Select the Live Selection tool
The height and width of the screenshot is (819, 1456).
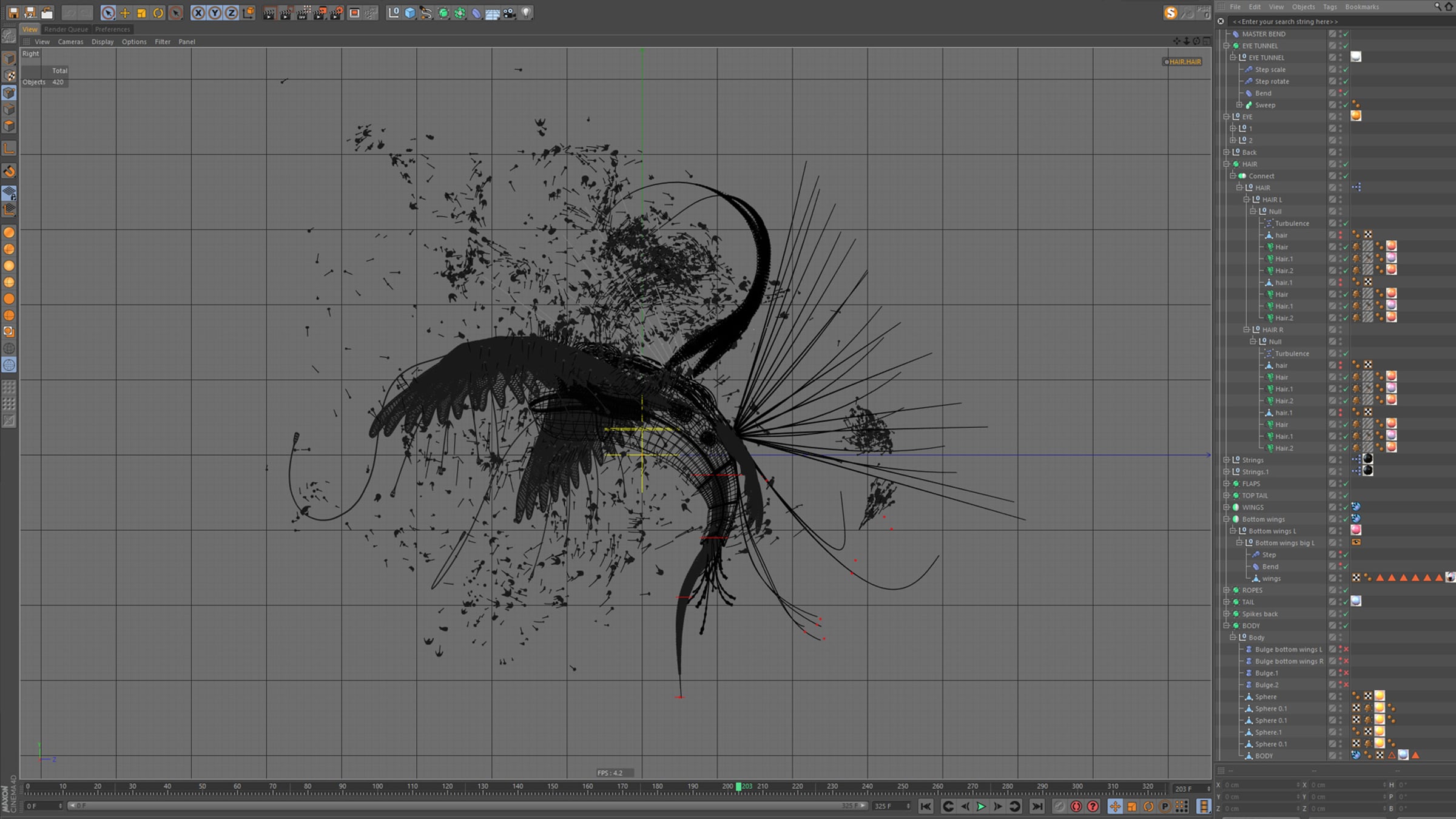point(108,13)
